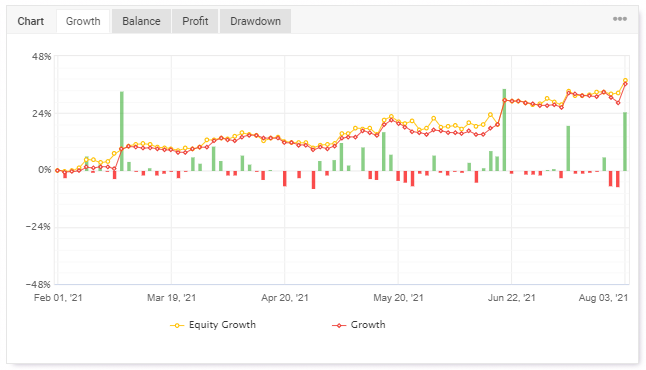
Task: Toggle the Equity Growth legend series
Action: pos(213,325)
